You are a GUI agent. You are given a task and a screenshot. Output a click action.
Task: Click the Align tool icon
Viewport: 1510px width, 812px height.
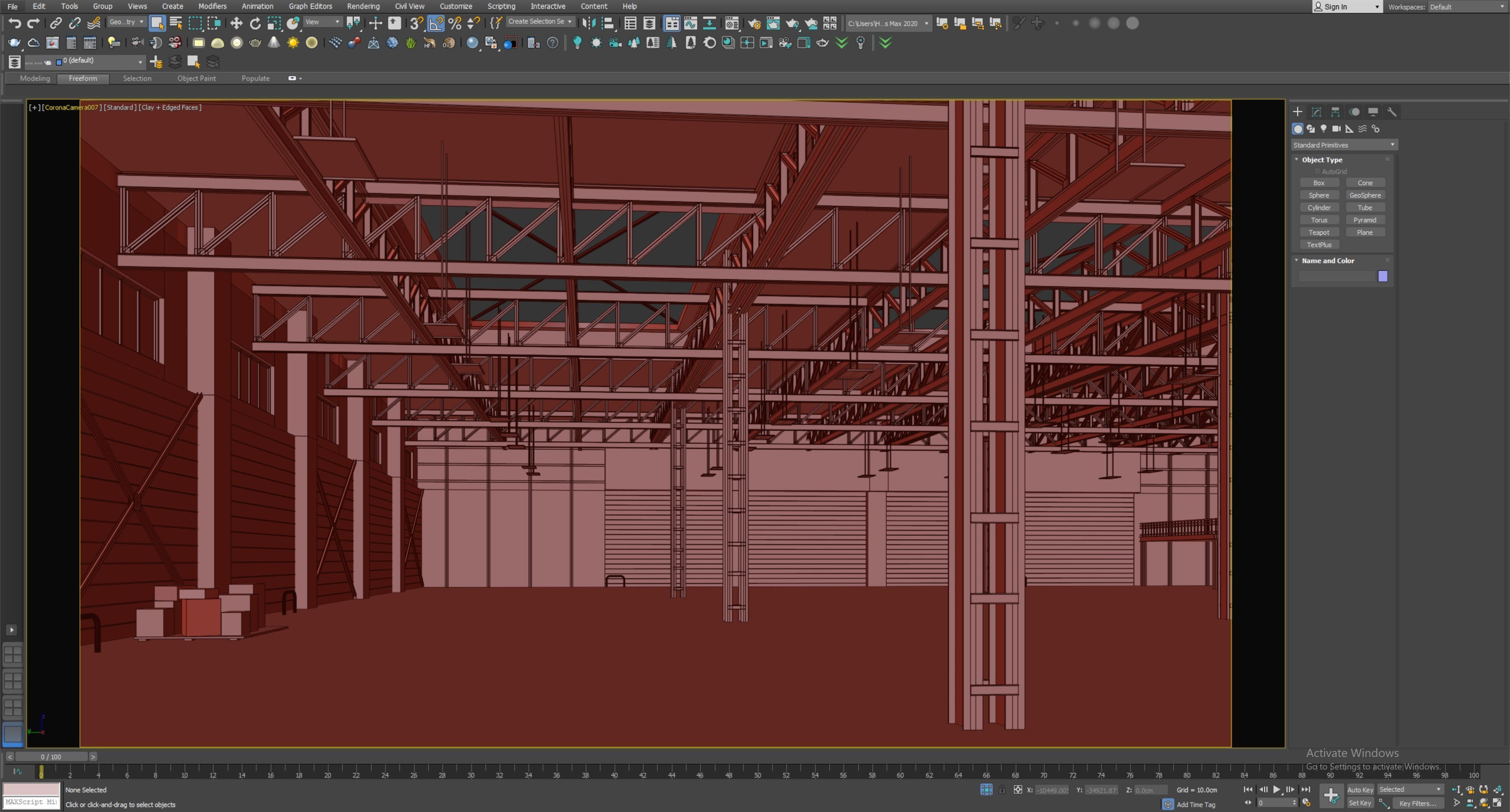608,24
